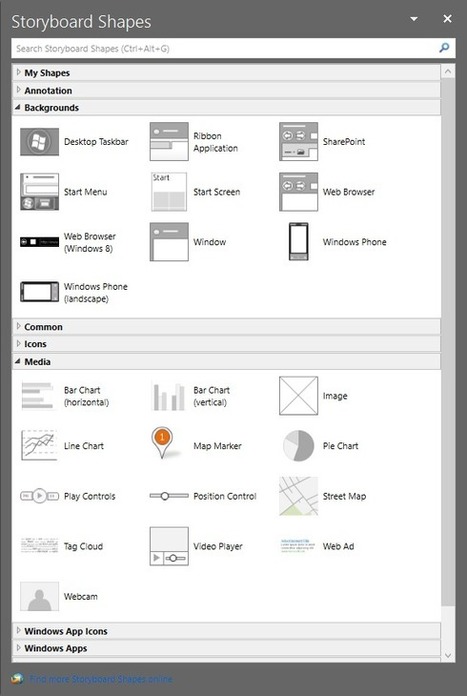The width and height of the screenshot is (467, 696).
Task: Expand the Annotation category
Action: tap(226, 91)
